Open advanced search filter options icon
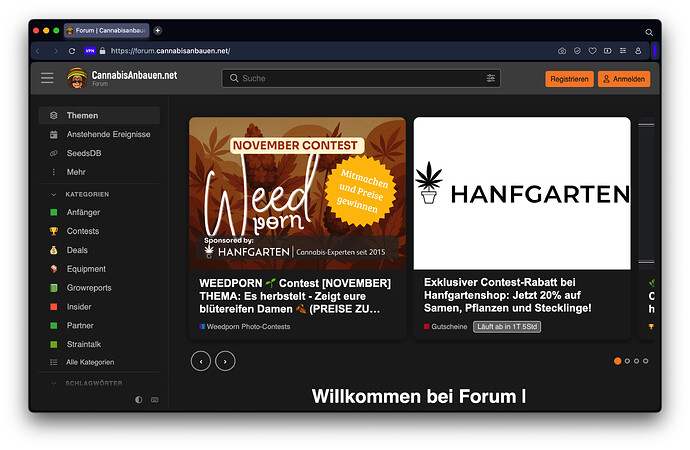Viewport: 690px width, 450px height. pyautogui.click(x=490, y=78)
